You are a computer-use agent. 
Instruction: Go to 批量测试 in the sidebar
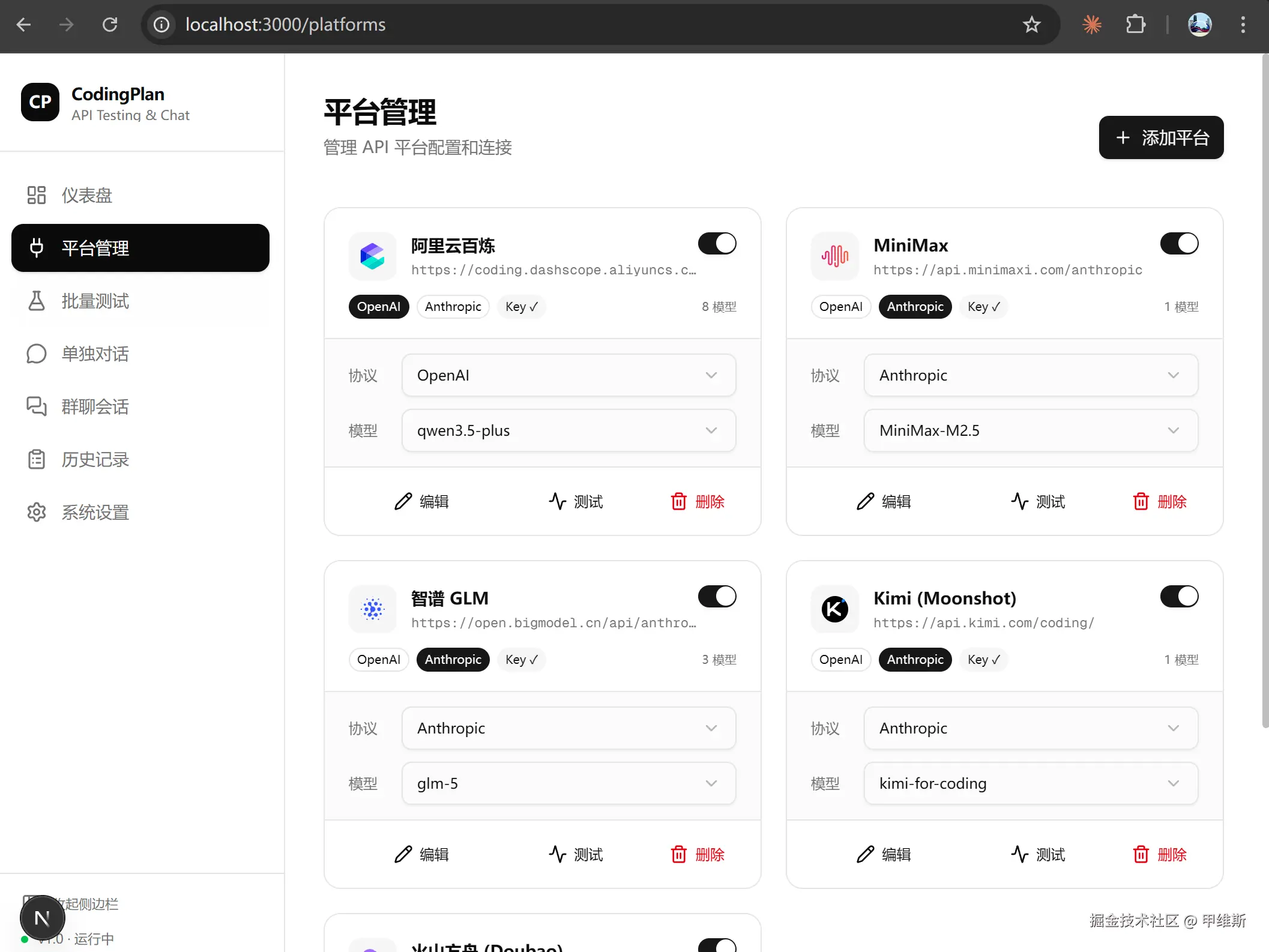point(95,301)
